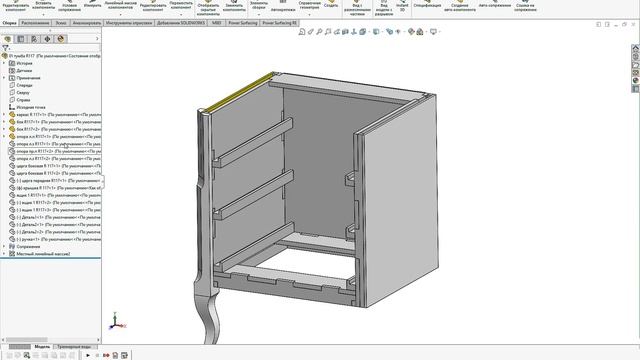This screenshot has width=640, height=360.
Task: Click Вид с разнесенными частями
Action: tap(357, 7)
